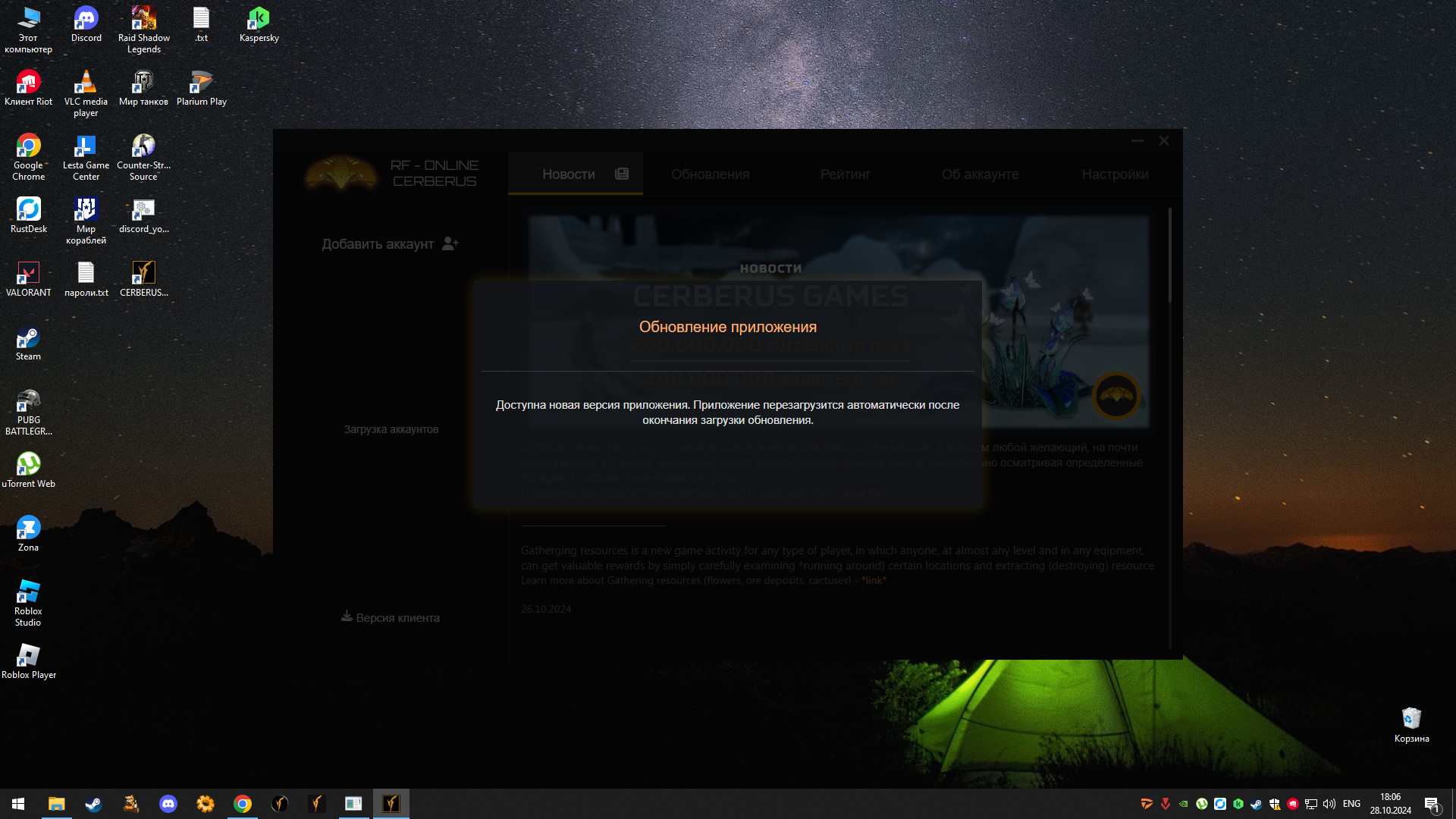Click the Загрузка аккаунтов status text
Screen dimensions: 1456x819
[391, 429]
